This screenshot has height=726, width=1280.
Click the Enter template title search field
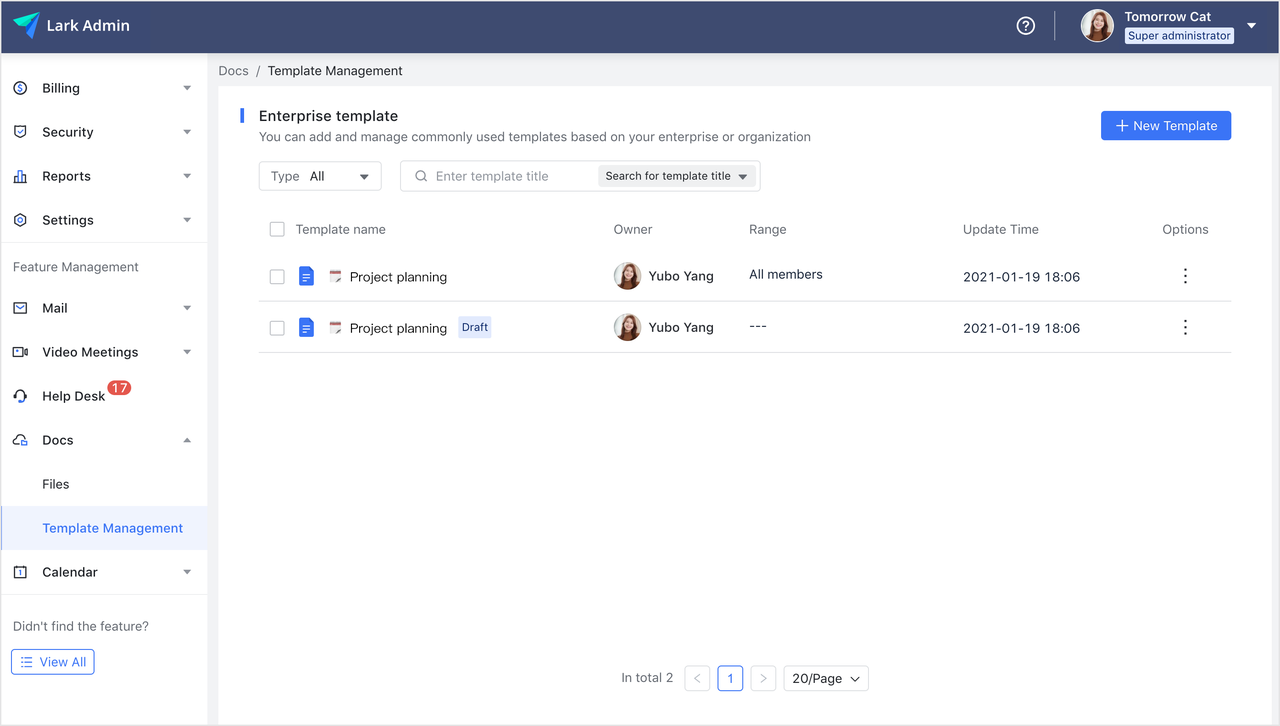(512, 176)
